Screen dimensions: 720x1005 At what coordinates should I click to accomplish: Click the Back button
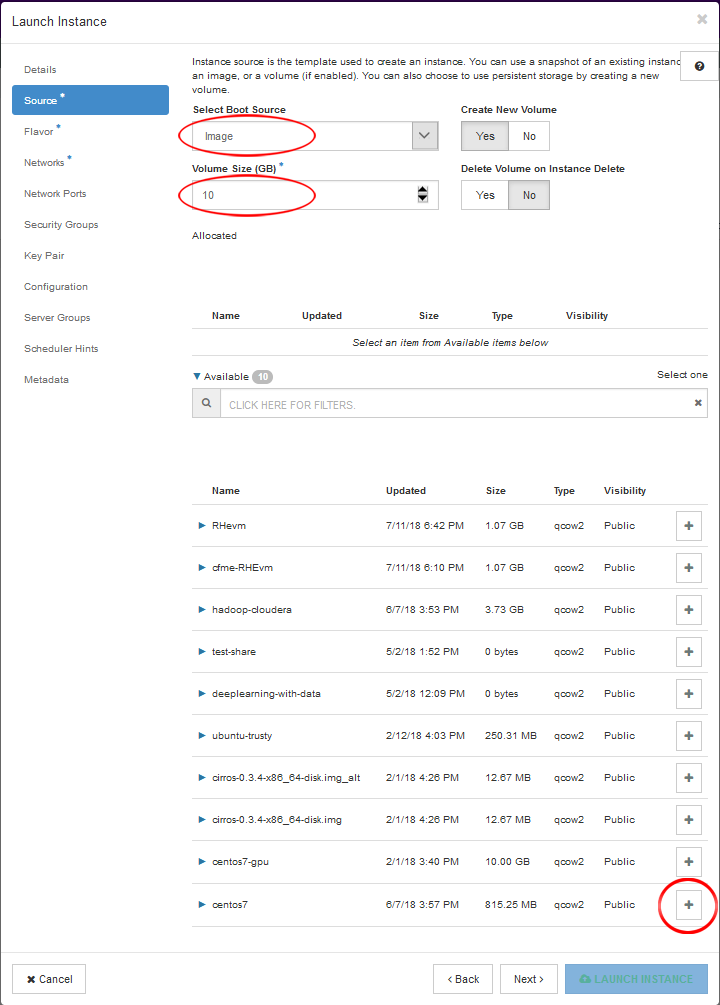(x=463, y=979)
